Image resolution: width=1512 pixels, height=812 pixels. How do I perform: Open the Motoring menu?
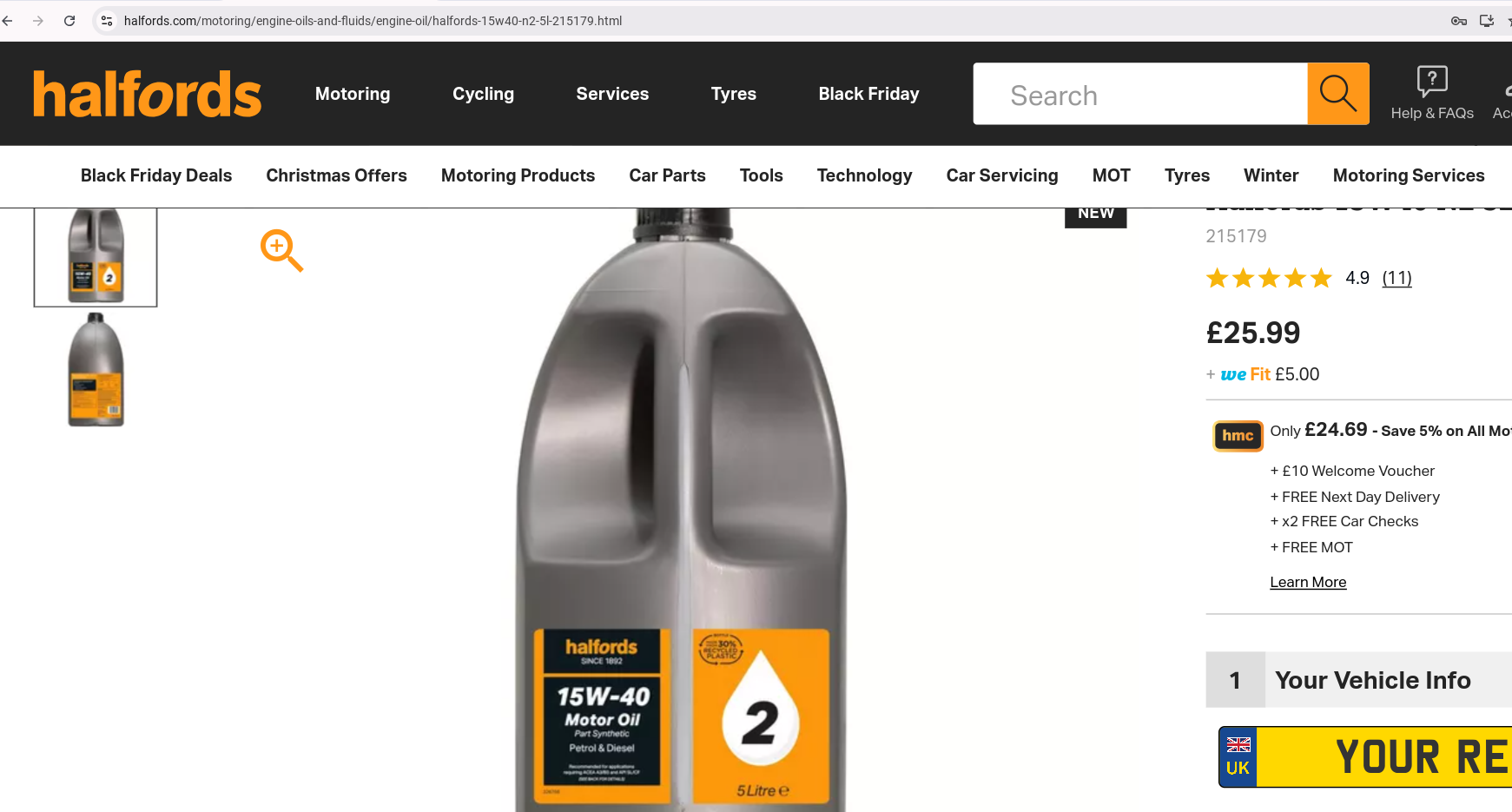tap(353, 94)
